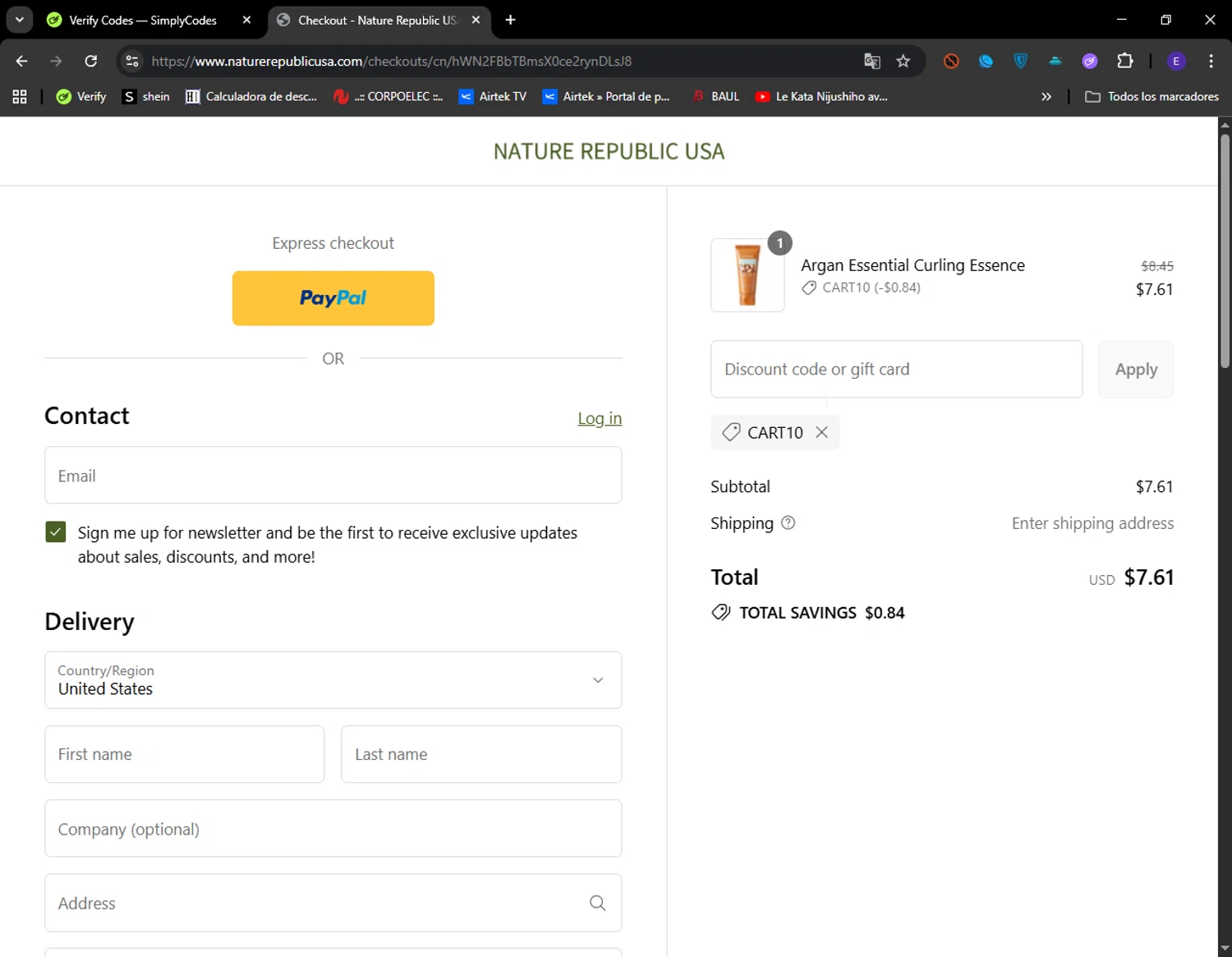Viewport: 1232px width, 957px height.
Task: Reload the checkout page
Action: click(91, 61)
